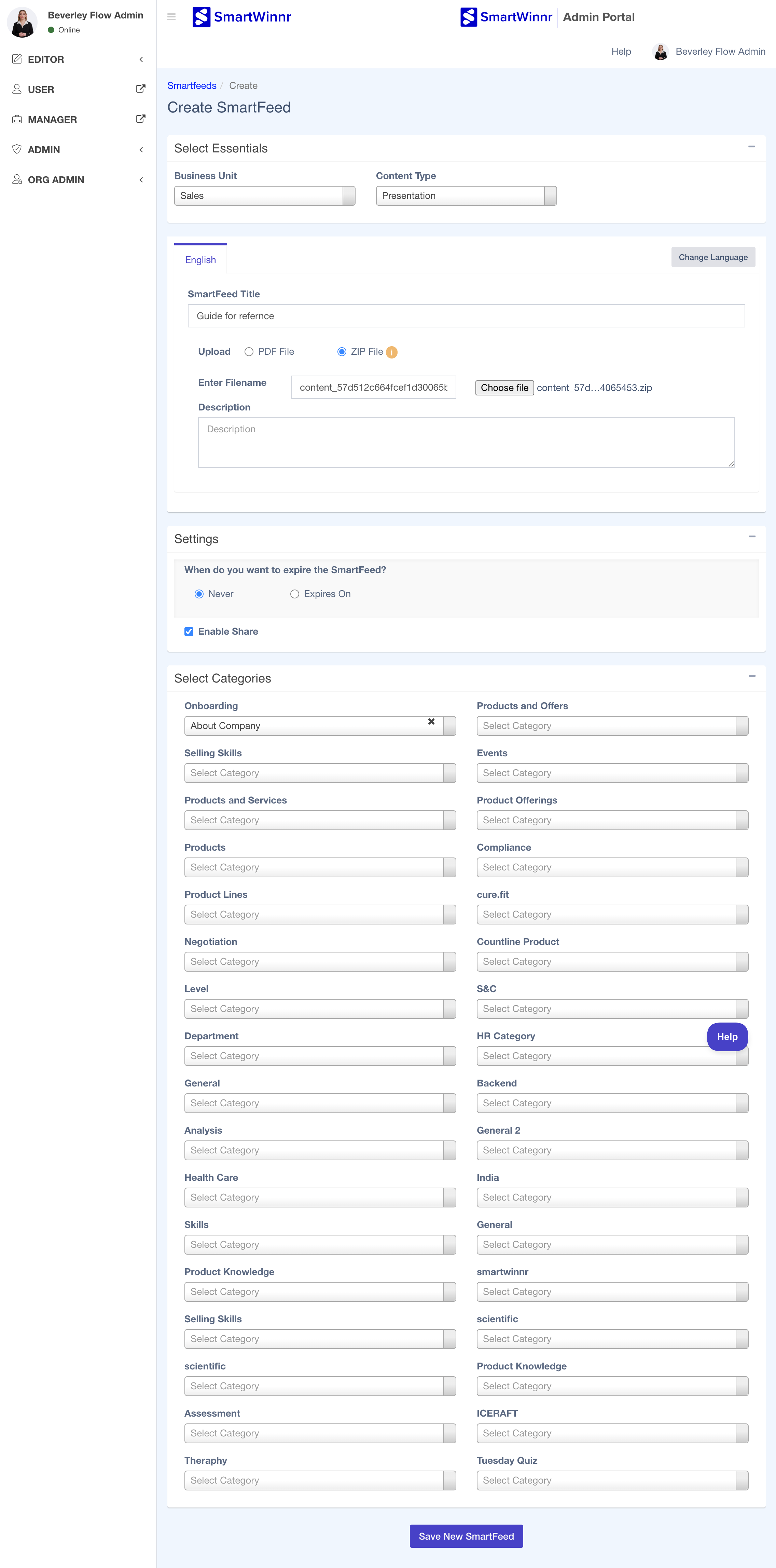Click the hamburger menu toggle icon
The width and height of the screenshot is (776, 1568).
pyautogui.click(x=171, y=17)
